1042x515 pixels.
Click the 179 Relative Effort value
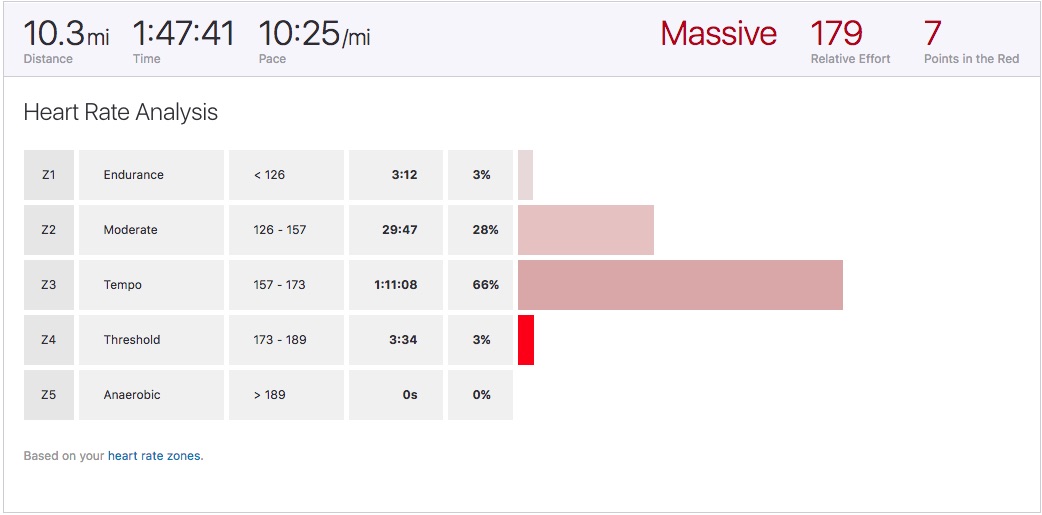click(837, 34)
